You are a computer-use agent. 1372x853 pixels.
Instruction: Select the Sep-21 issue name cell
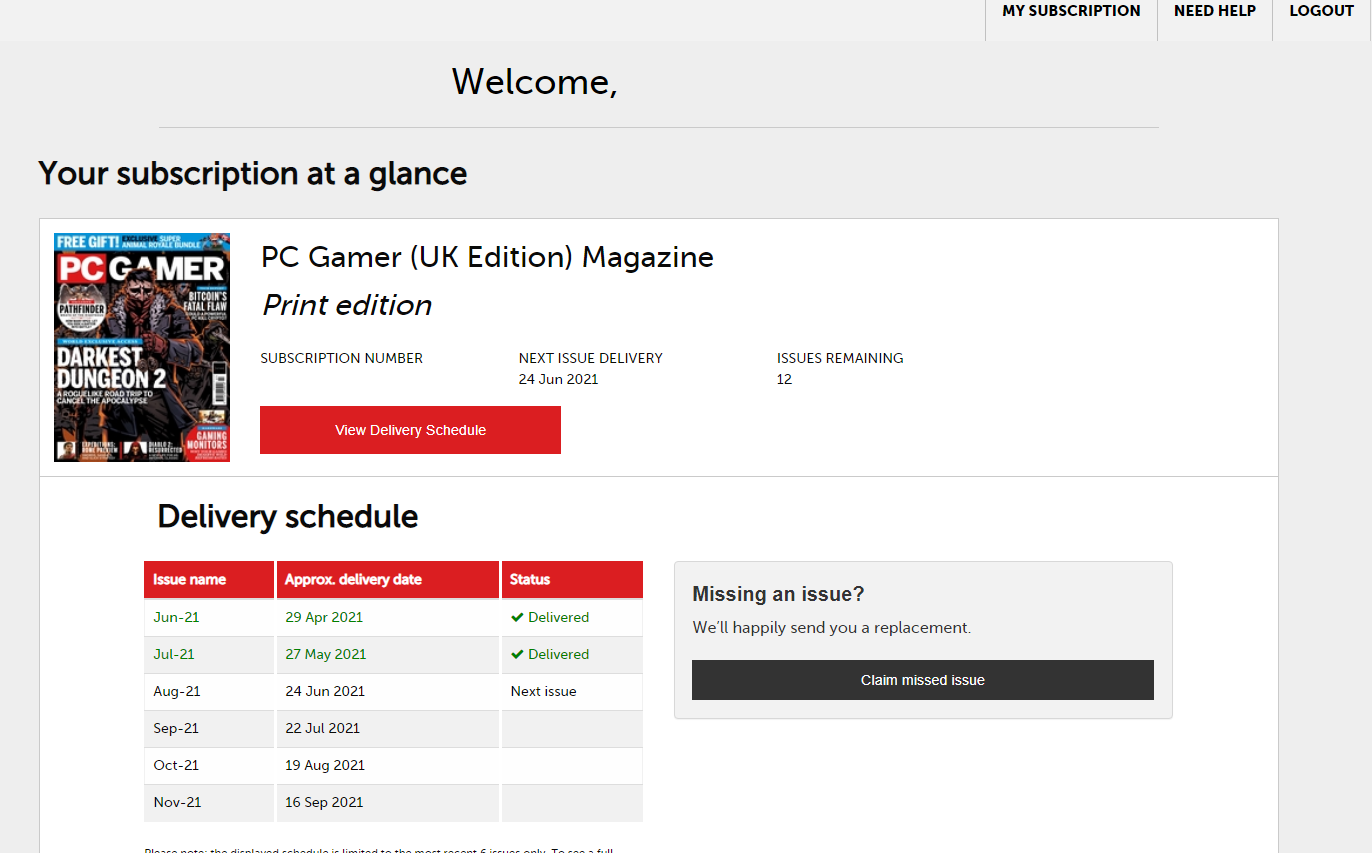[x=209, y=728]
